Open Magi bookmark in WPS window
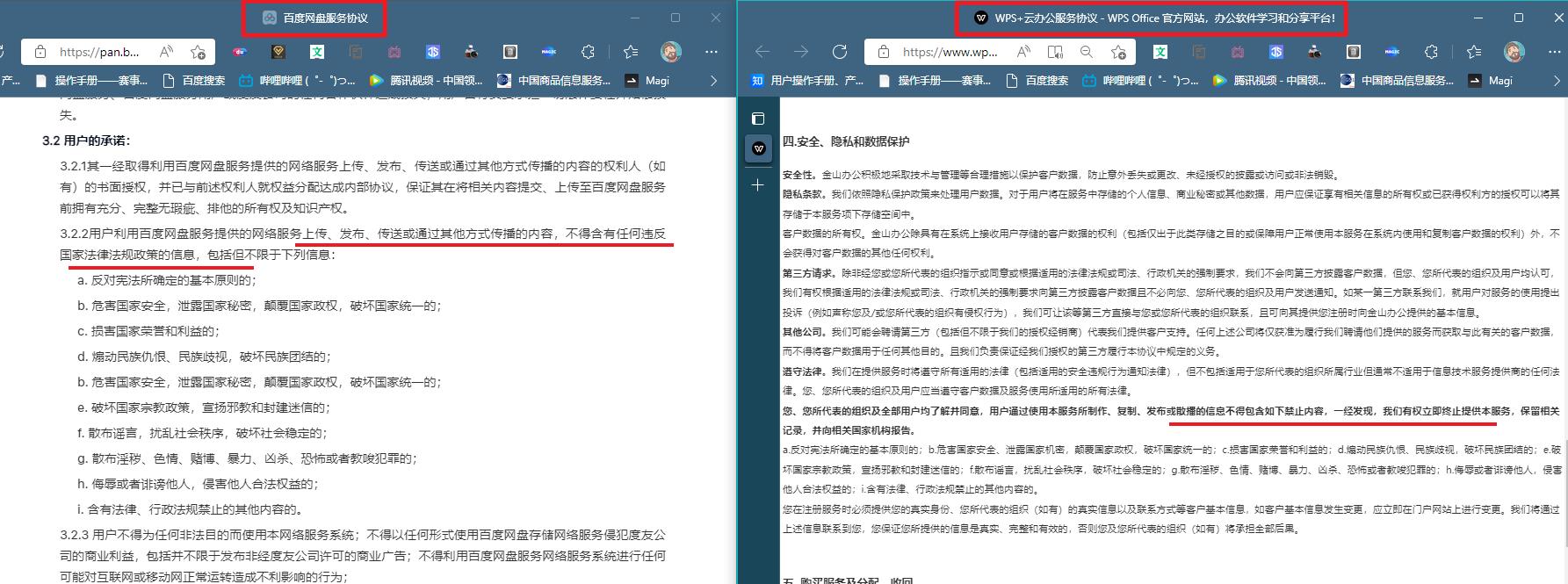 coord(1489,80)
